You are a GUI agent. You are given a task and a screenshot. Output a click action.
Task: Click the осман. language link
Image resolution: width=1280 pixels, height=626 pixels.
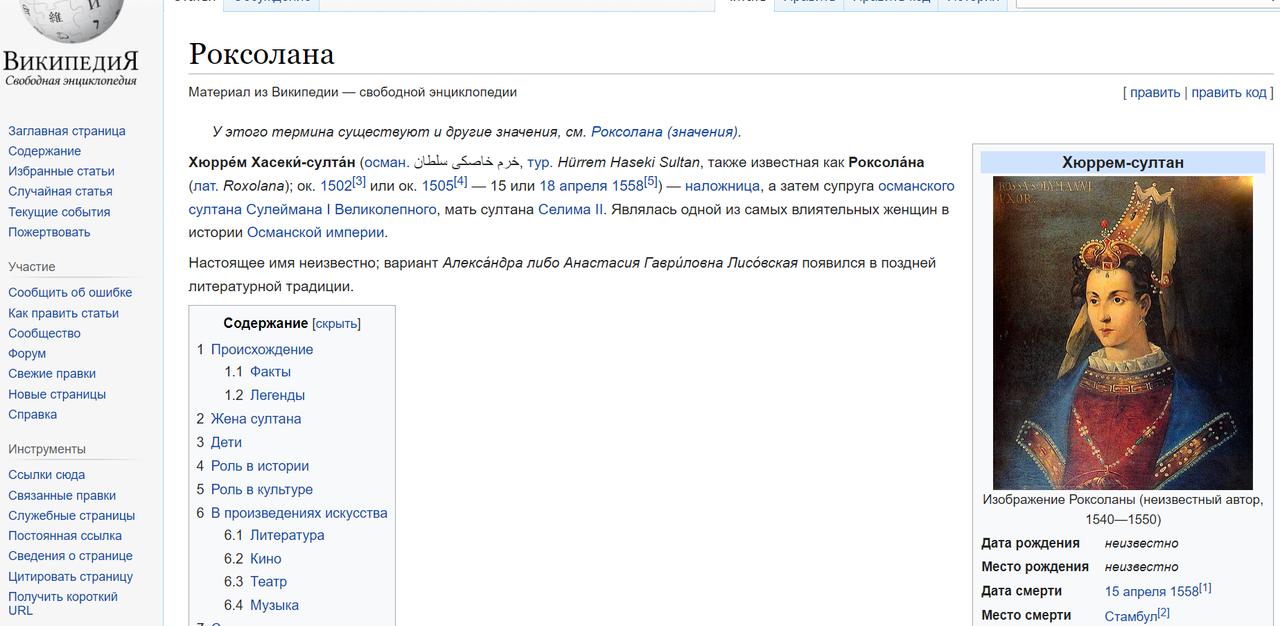386,162
